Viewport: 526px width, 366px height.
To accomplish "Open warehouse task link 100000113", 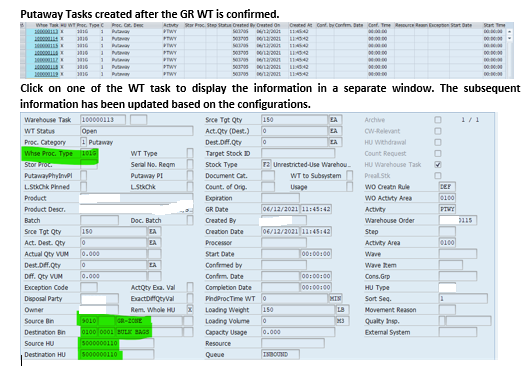I will (x=46, y=32).
